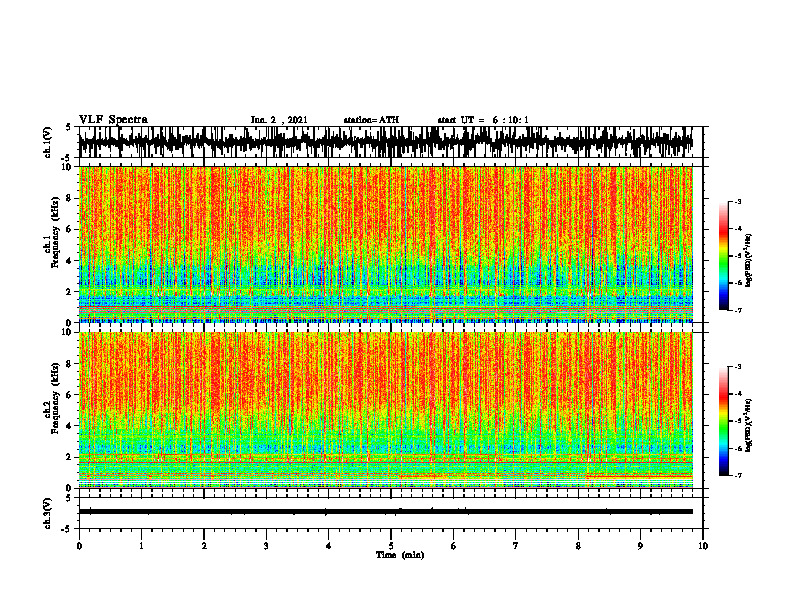Click the "station=ATH" header label

click(x=371, y=120)
